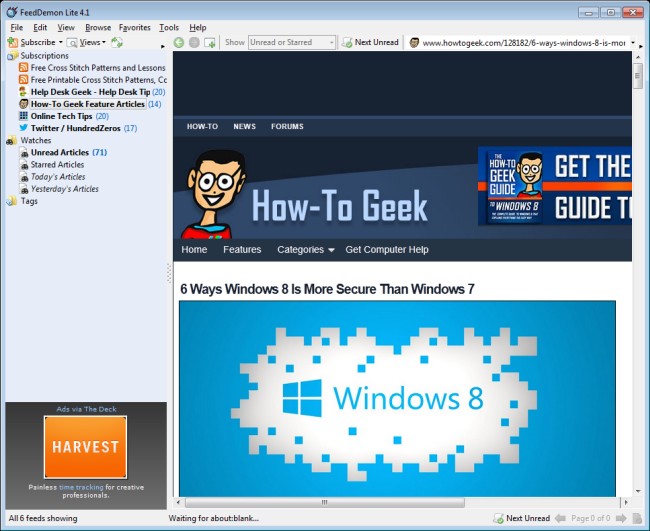Viewport: 650px width, 531px height.
Task: Select the Watches folder
Action: (x=36, y=140)
